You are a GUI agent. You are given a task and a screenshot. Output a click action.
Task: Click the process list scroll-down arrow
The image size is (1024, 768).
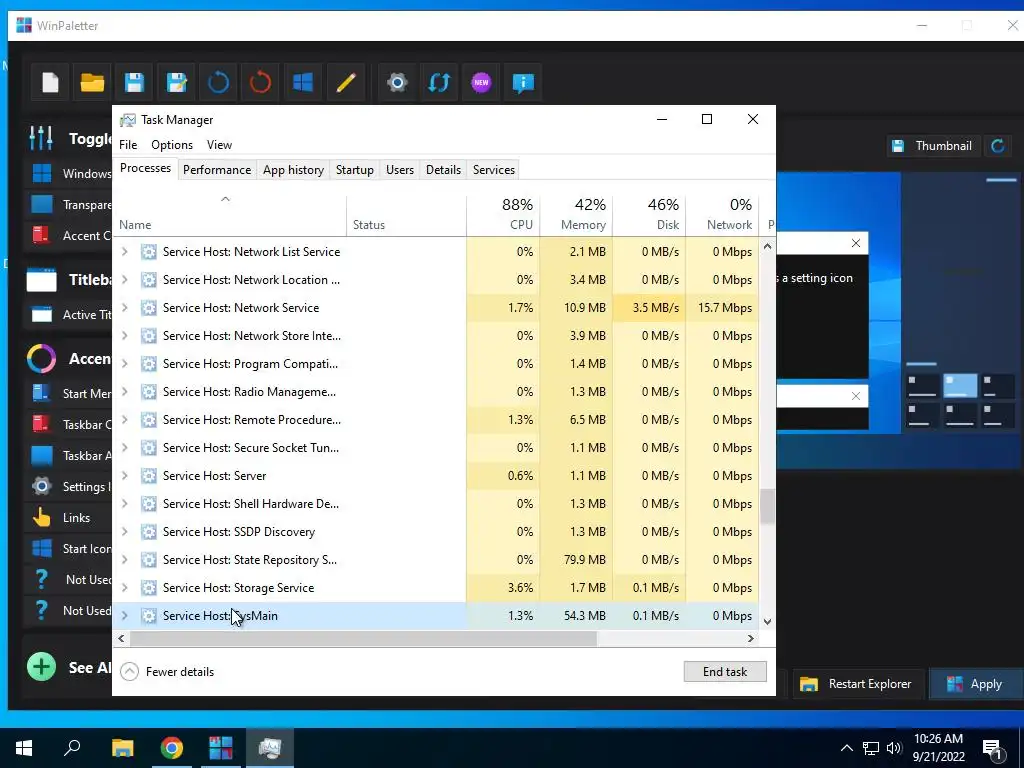click(767, 622)
